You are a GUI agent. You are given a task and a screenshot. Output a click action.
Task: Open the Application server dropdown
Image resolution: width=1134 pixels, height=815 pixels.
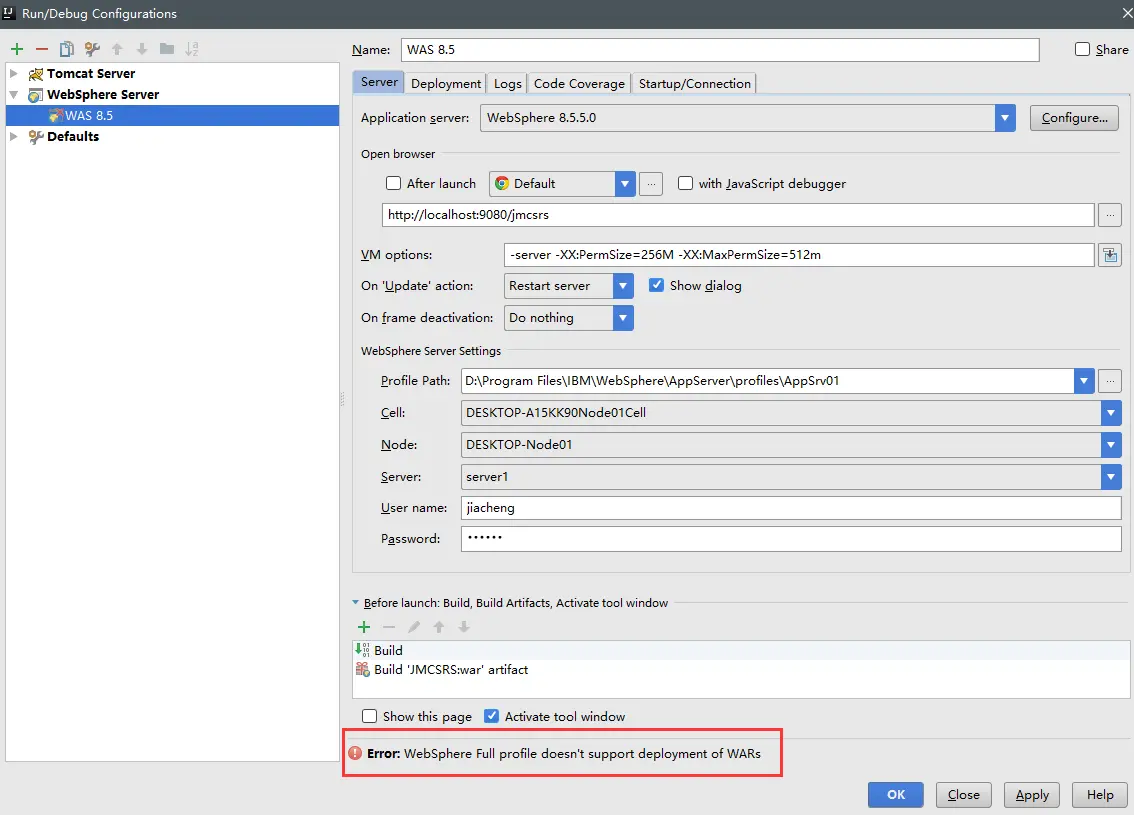[1005, 118]
